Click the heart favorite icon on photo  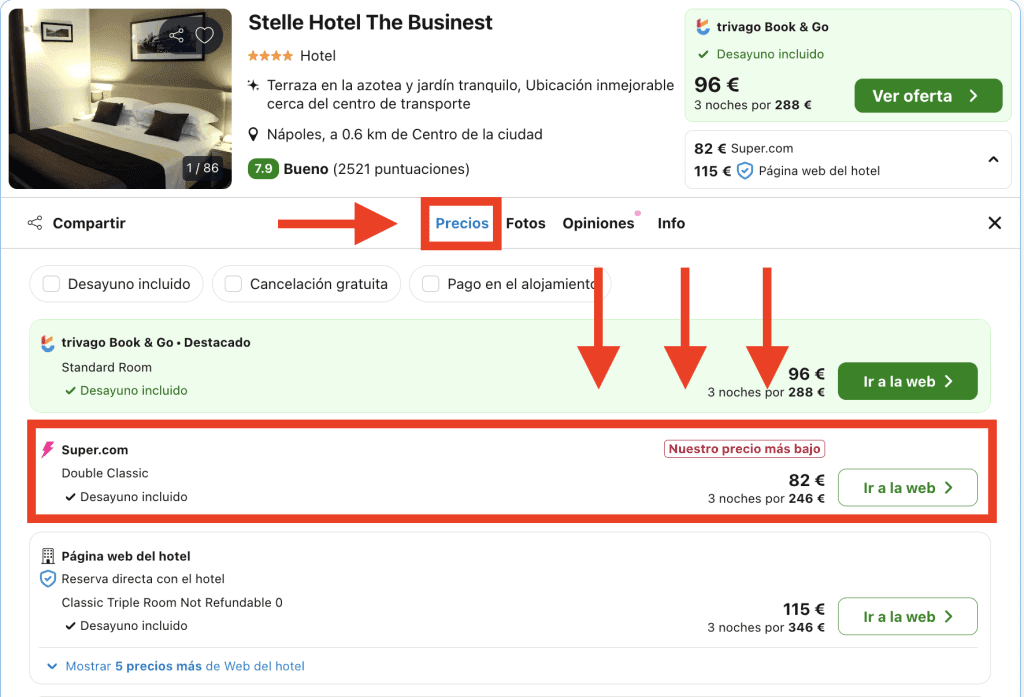click(205, 36)
